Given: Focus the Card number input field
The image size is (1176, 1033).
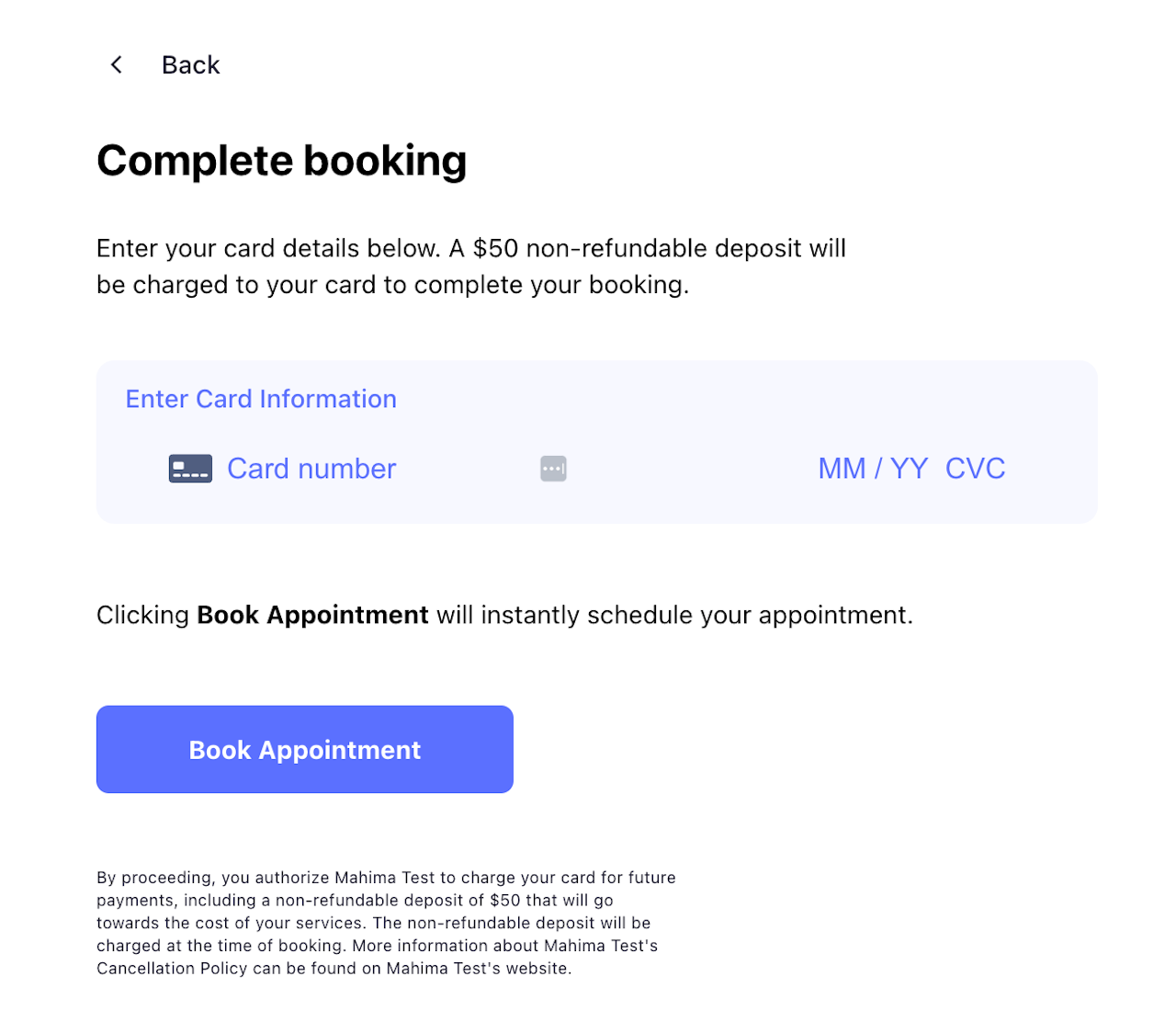Looking at the screenshot, I should click(x=311, y=469).
